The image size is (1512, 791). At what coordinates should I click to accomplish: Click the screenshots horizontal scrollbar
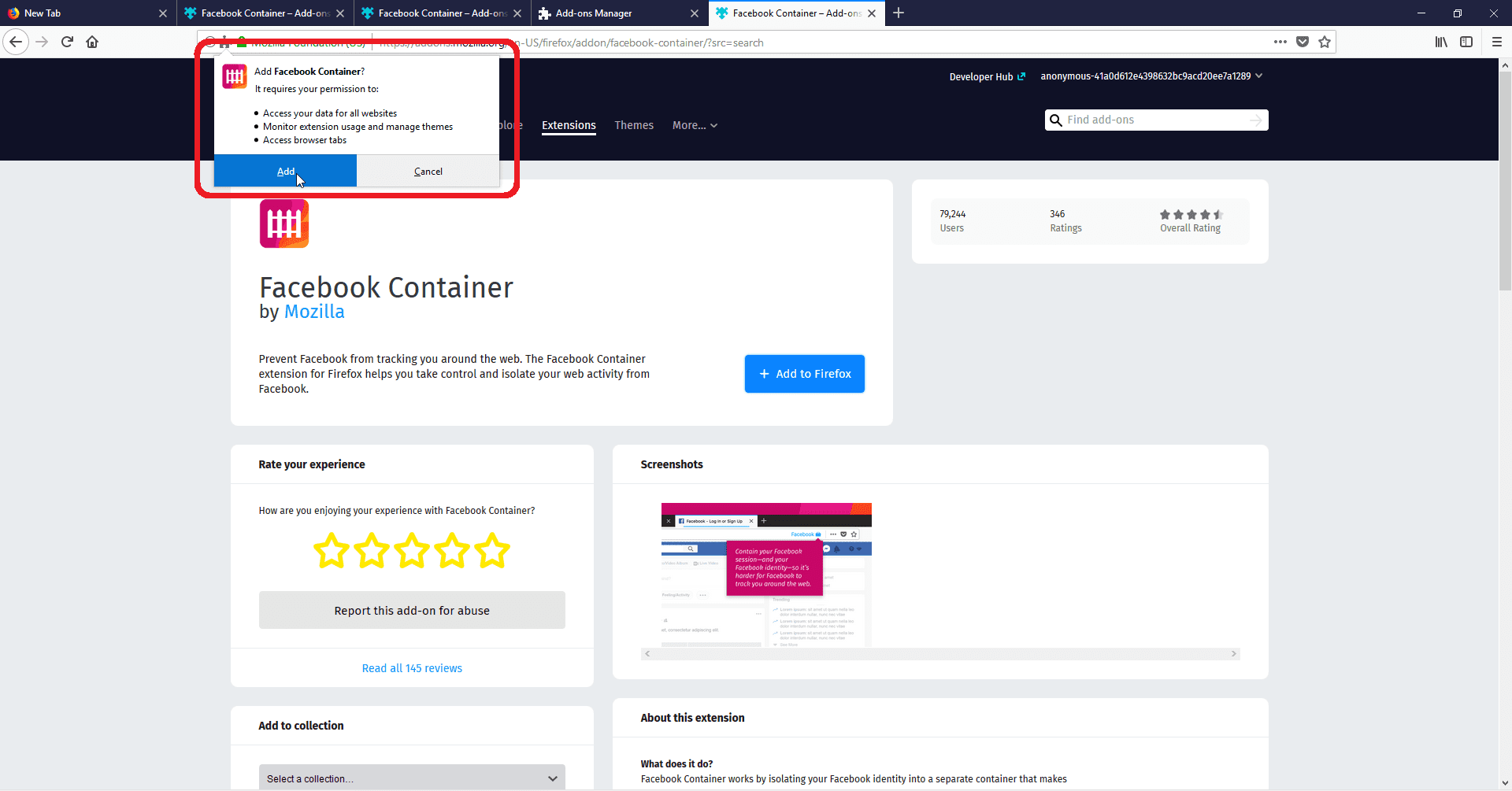940,654
